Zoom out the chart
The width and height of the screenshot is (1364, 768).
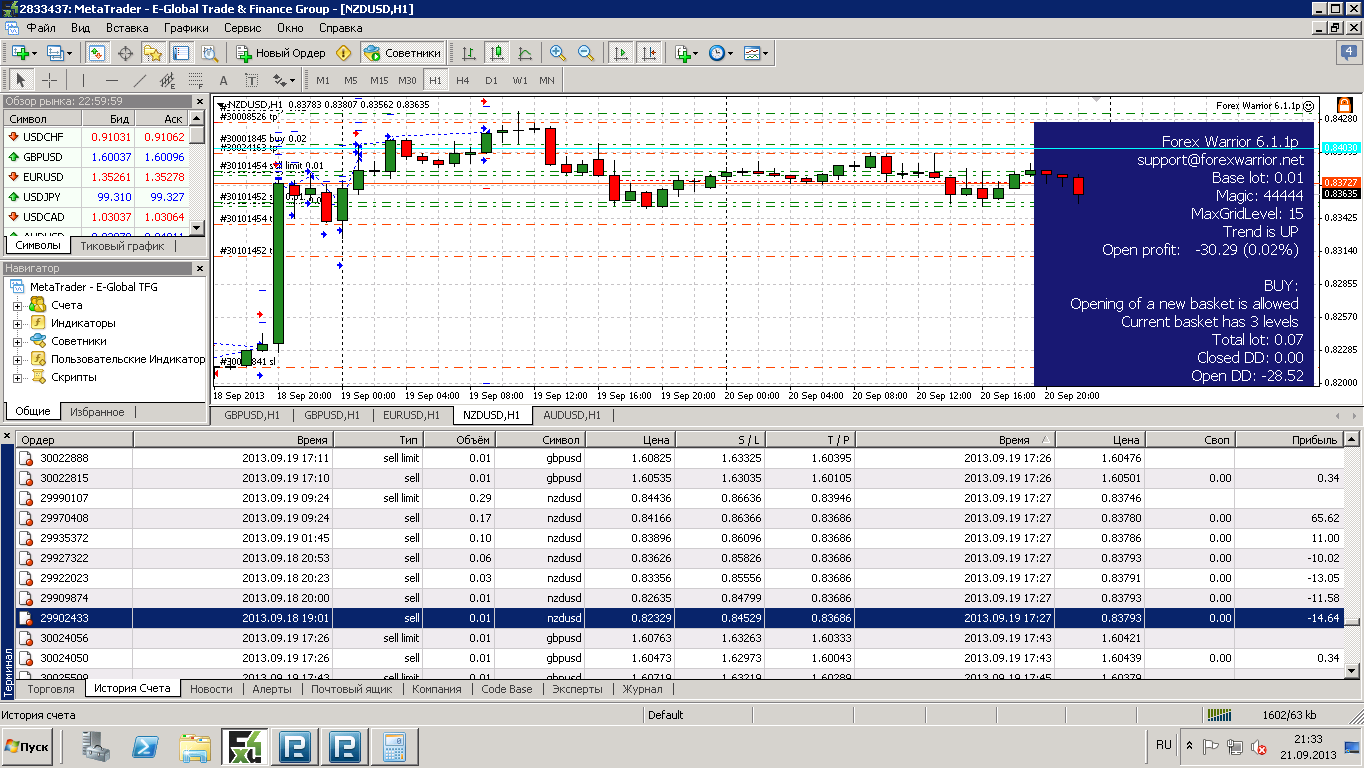[x=586, y=53]
